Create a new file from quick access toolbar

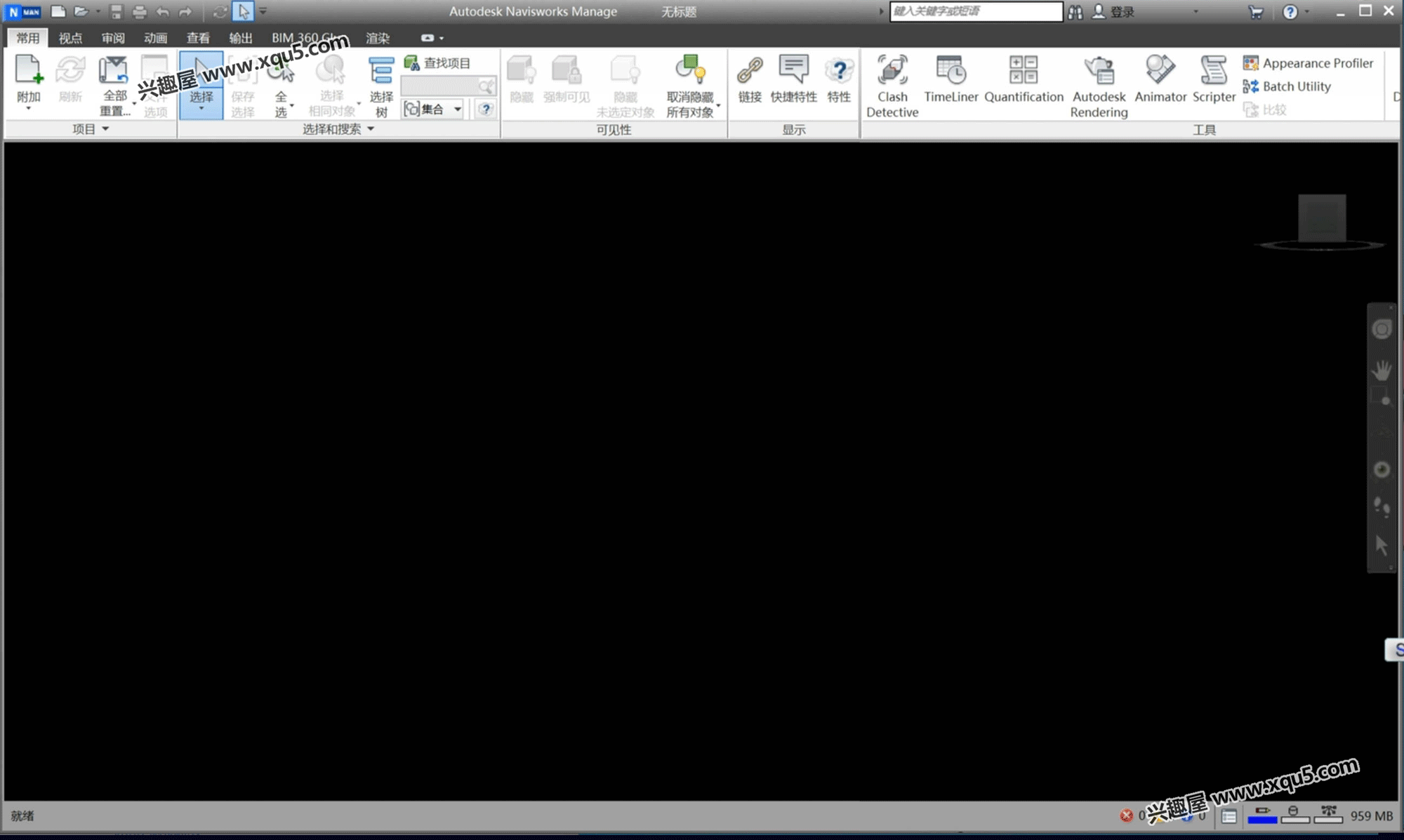pos(59,11)
